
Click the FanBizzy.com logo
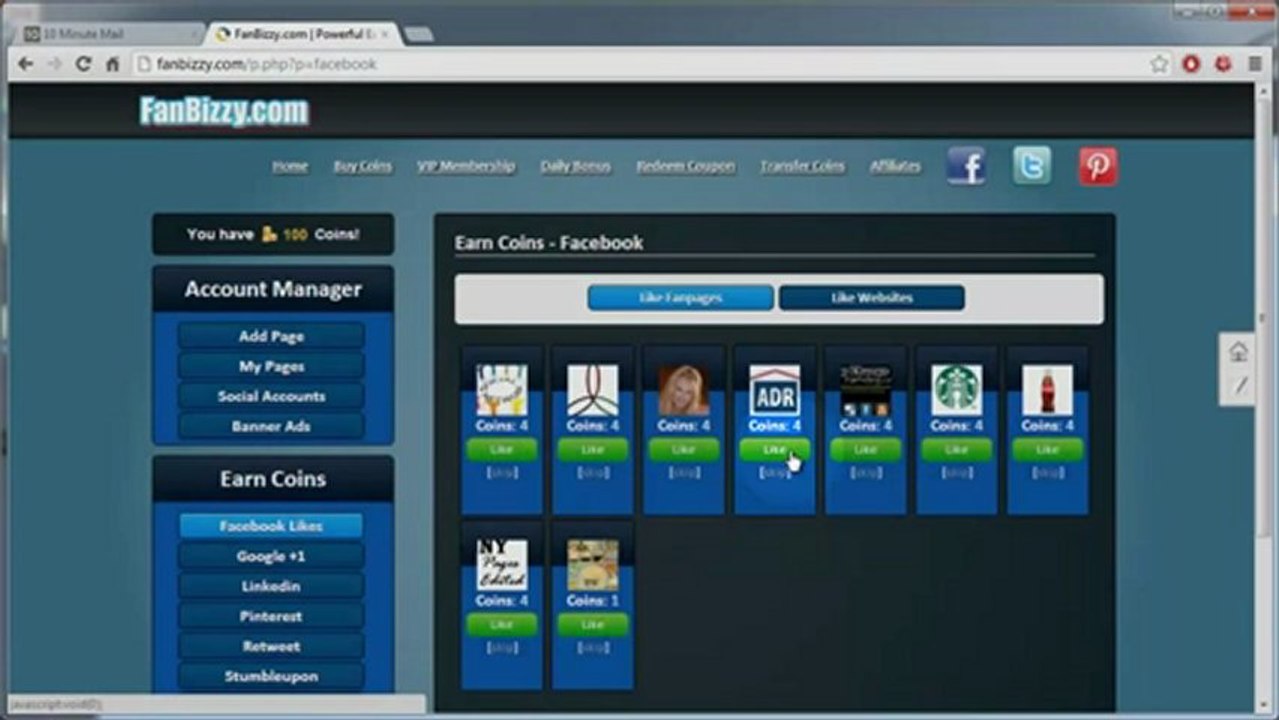click(x=224, y=111)
